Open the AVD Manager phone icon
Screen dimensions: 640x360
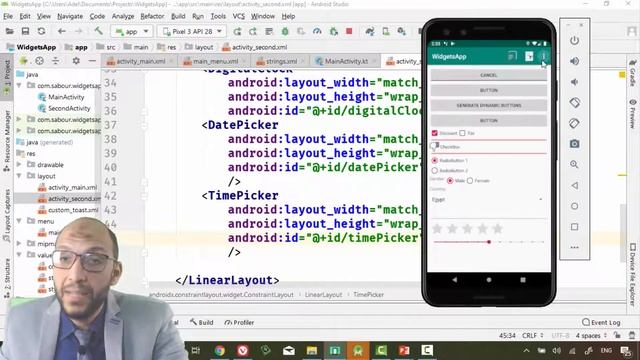click(x=385, y=31)
